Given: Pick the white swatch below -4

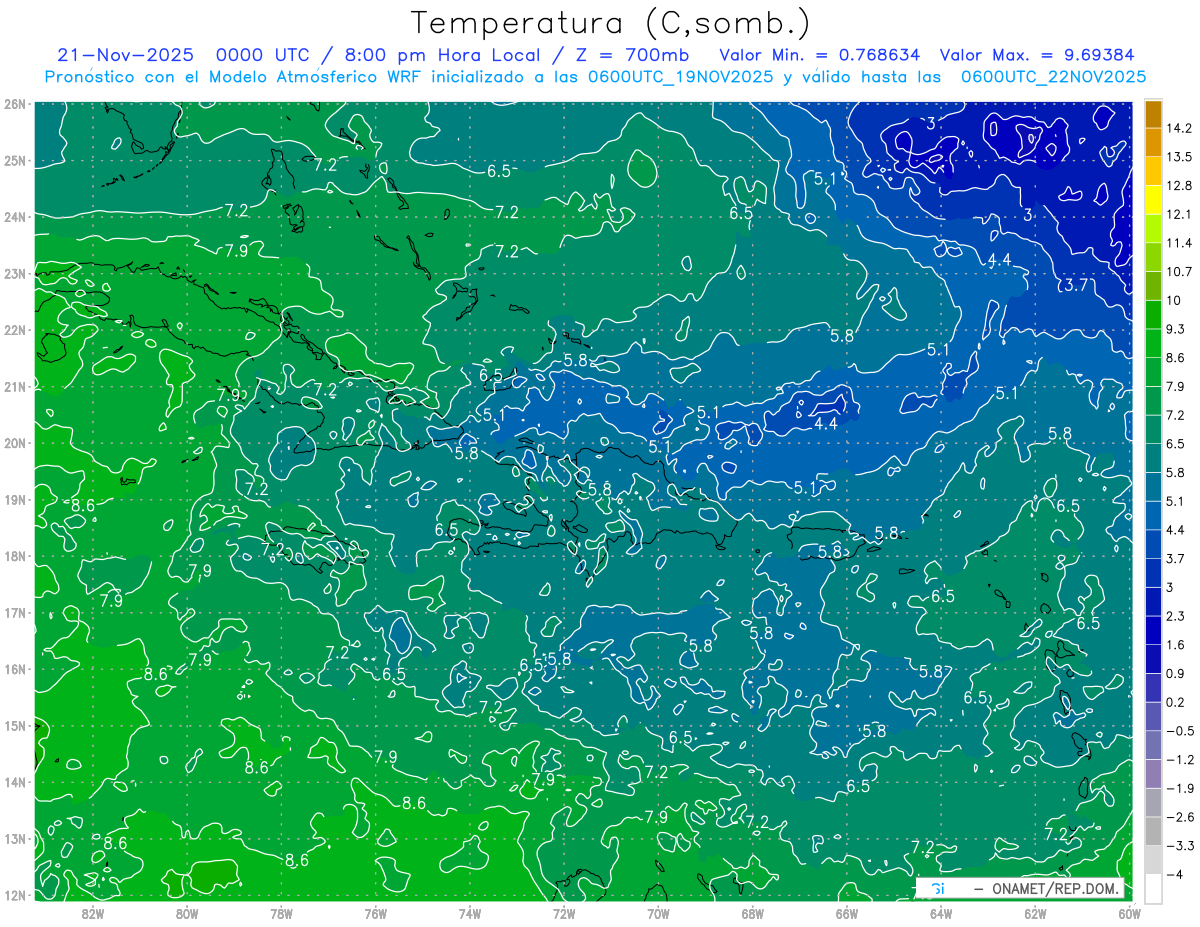Looking at the screenshot, I should click(1153, 889).
